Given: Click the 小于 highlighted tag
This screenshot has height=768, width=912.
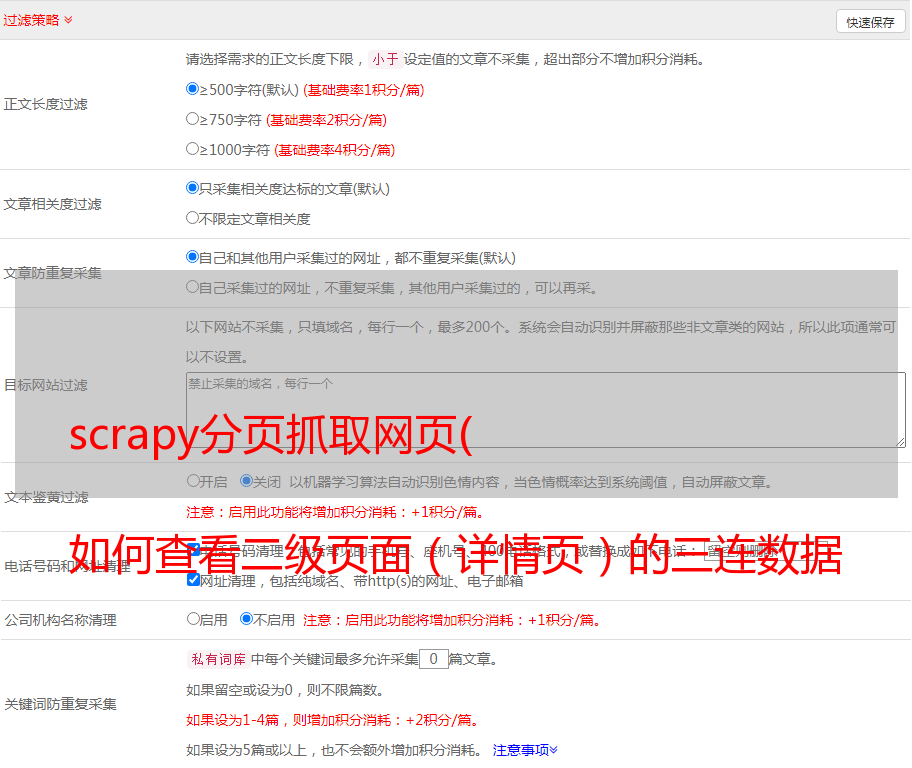Looking at the screenshot, I should tap(385, 59).
